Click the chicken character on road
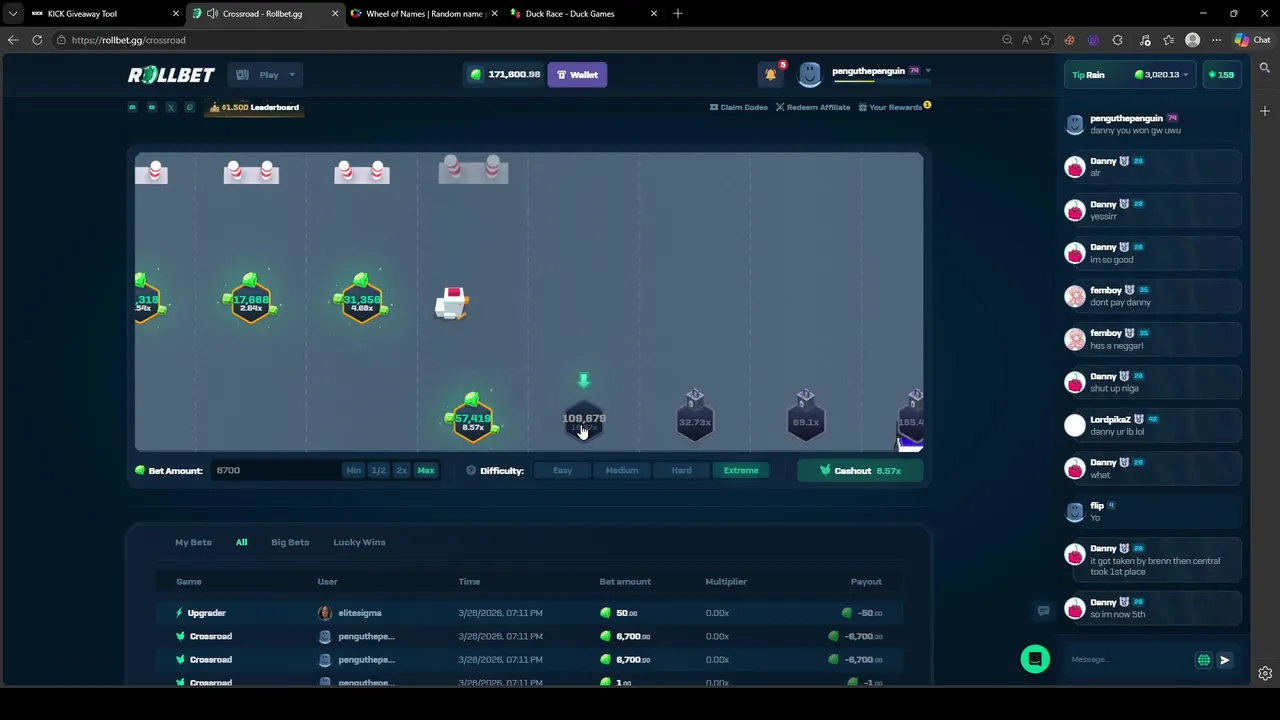The image size is (1280, 720). pos(453,302)
